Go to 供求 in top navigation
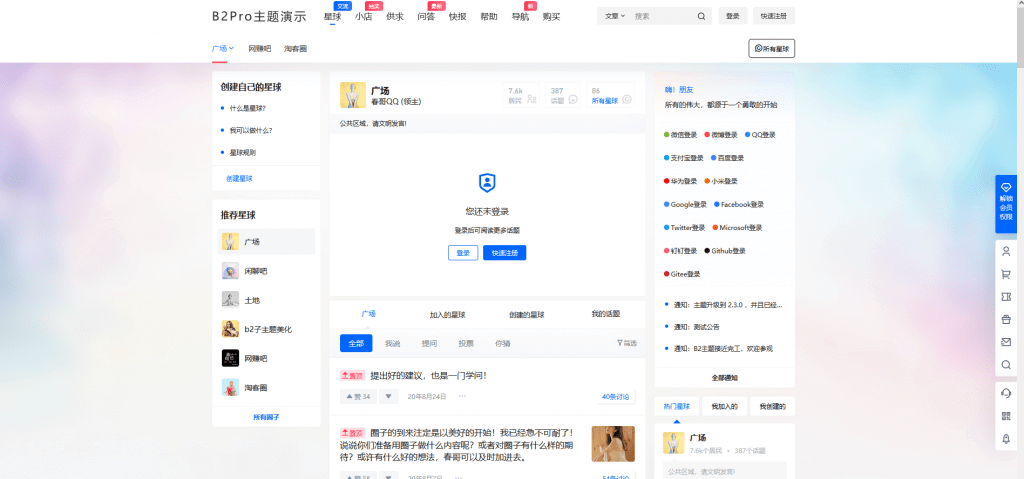The width and height of the screenshot is (1024, 479). click(395, 17)
